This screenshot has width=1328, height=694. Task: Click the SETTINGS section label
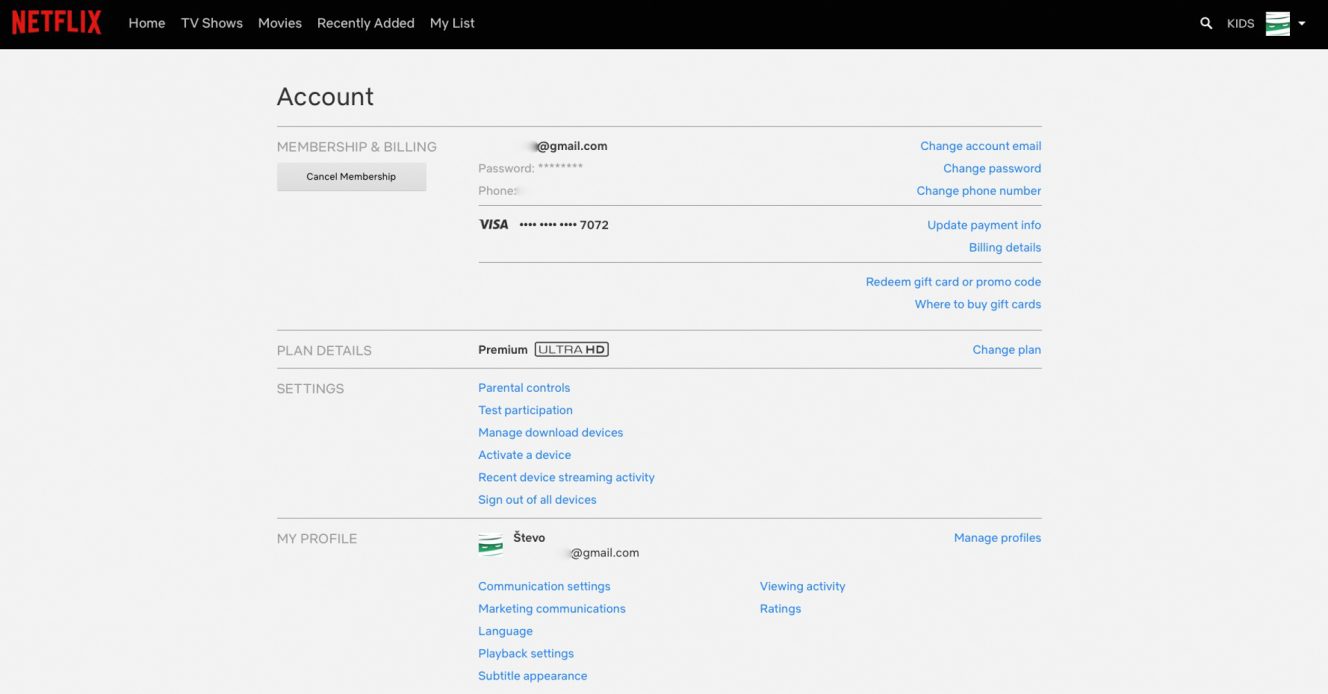pyautogui.click(x=310, y=389)
